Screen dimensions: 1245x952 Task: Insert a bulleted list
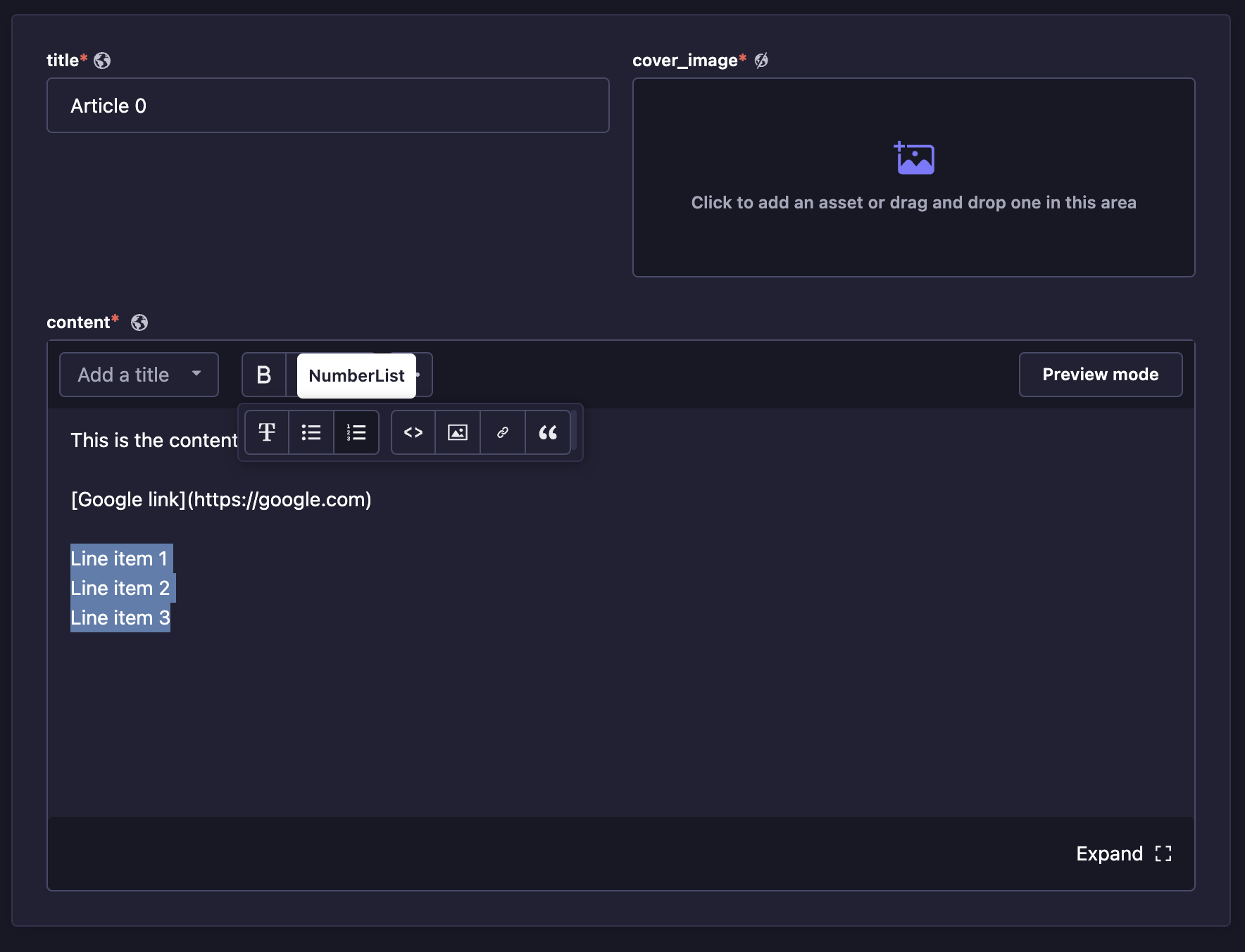(311, 432)
